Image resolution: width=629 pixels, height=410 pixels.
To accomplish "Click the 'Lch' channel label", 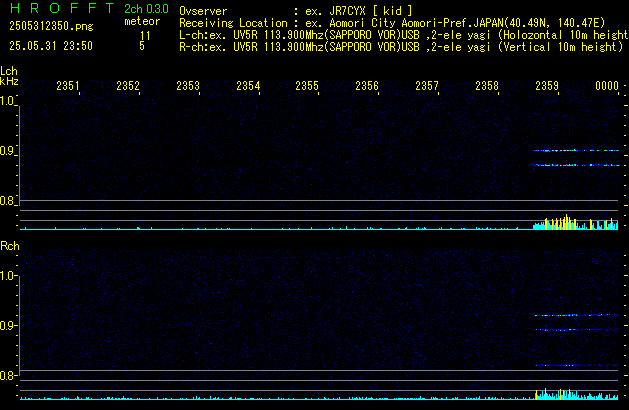I will coord(9,71).
